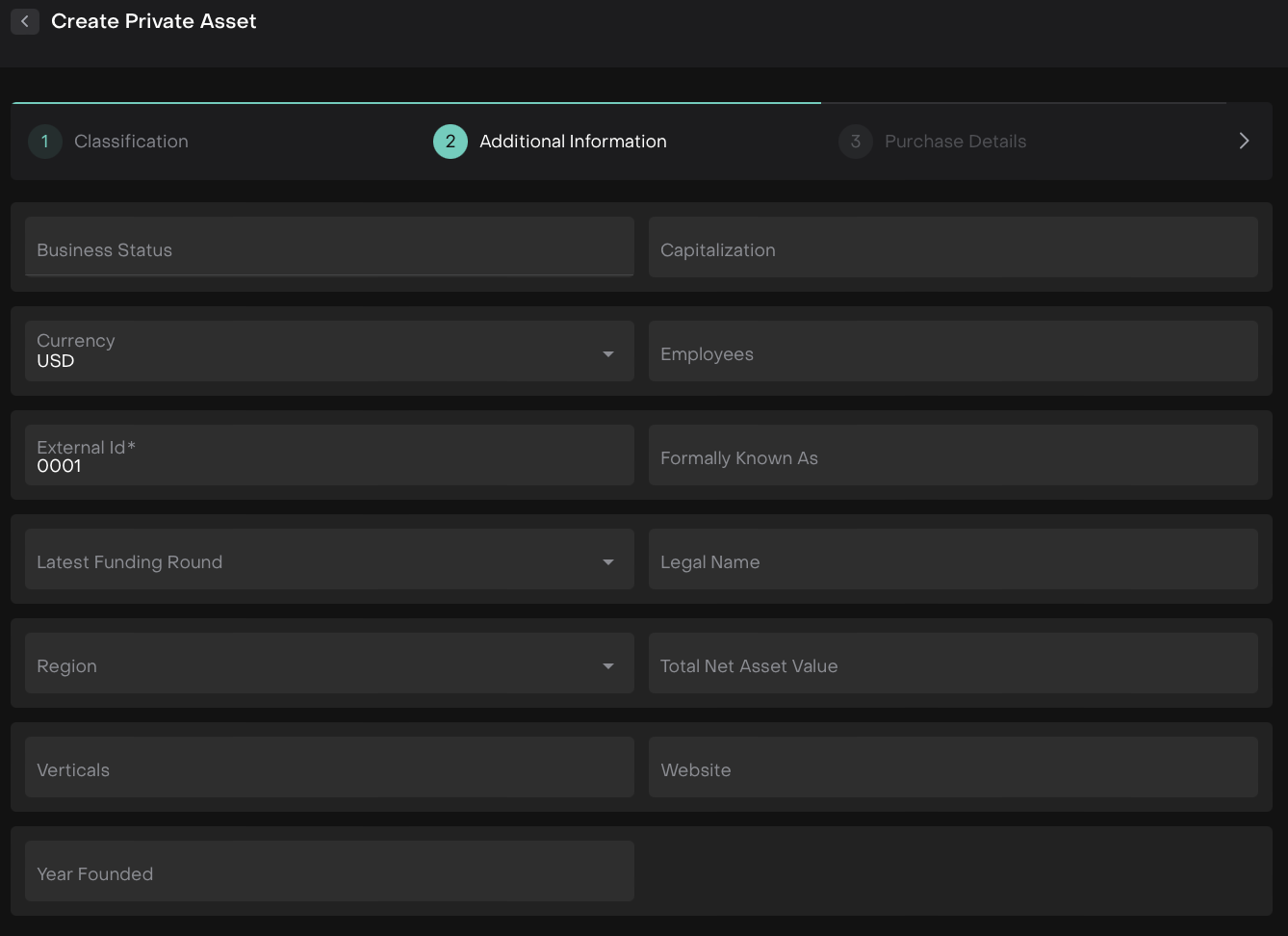1288x936 pixels.
Task: Select the step 3 circle icon
Action: (x=855, y=142)
